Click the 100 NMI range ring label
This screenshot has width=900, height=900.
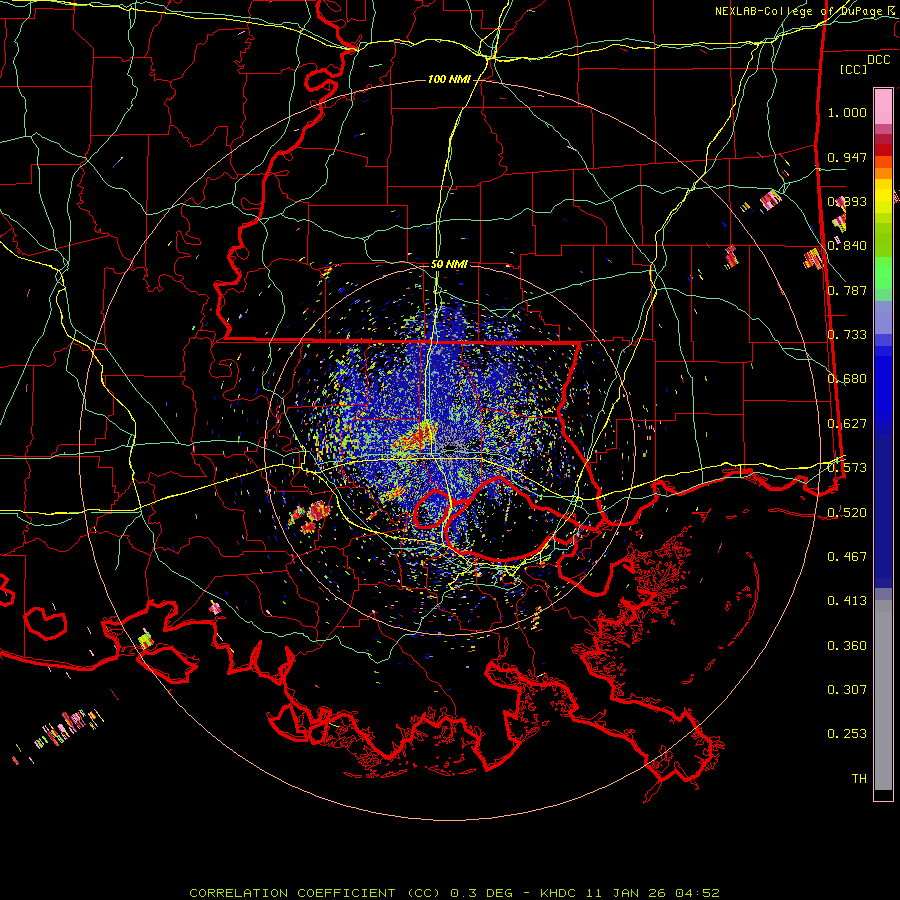pyautogui.click(x=449, y=79)
